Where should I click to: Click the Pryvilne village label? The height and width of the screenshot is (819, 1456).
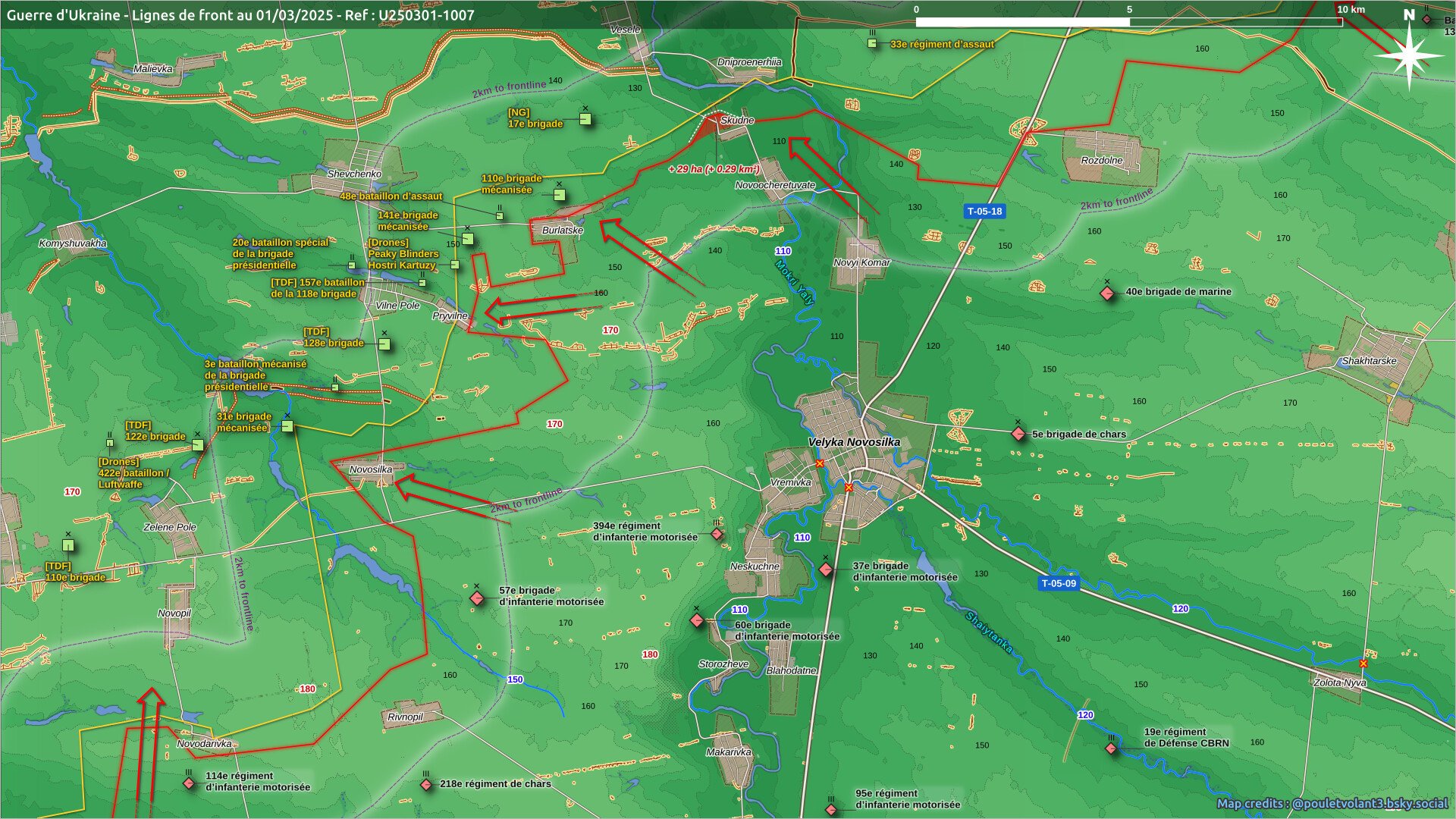(x=450, y=316)
